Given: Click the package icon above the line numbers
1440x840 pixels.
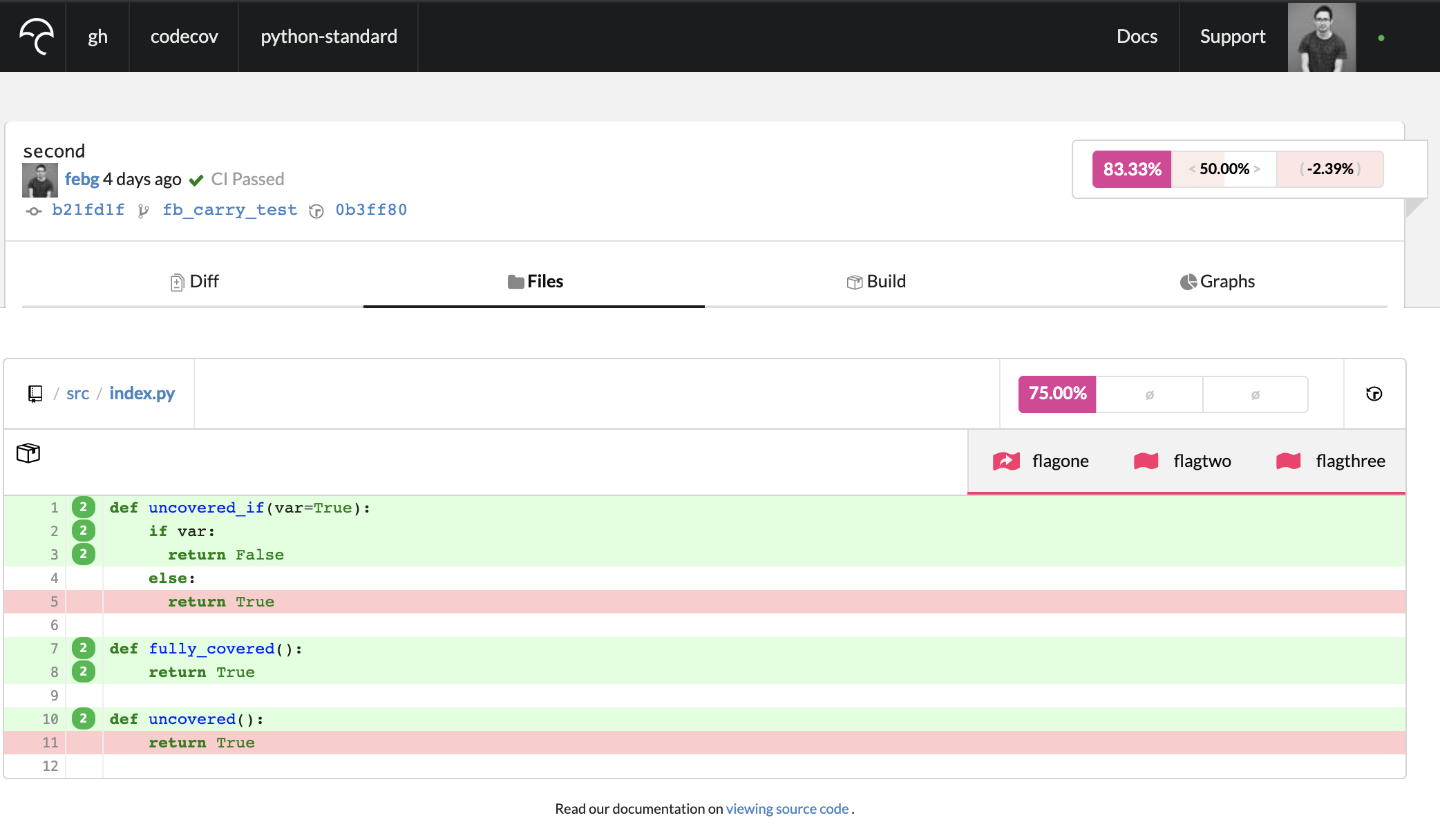Looking at the screenshot, I should (x=28, y=454).
